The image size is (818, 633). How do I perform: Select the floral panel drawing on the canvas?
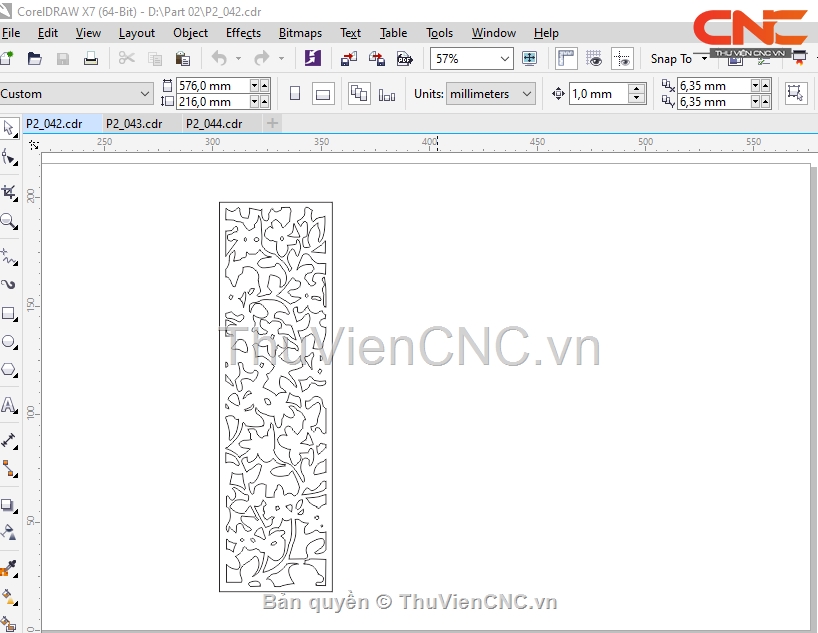pyautogui.click(x=276, y=397)
